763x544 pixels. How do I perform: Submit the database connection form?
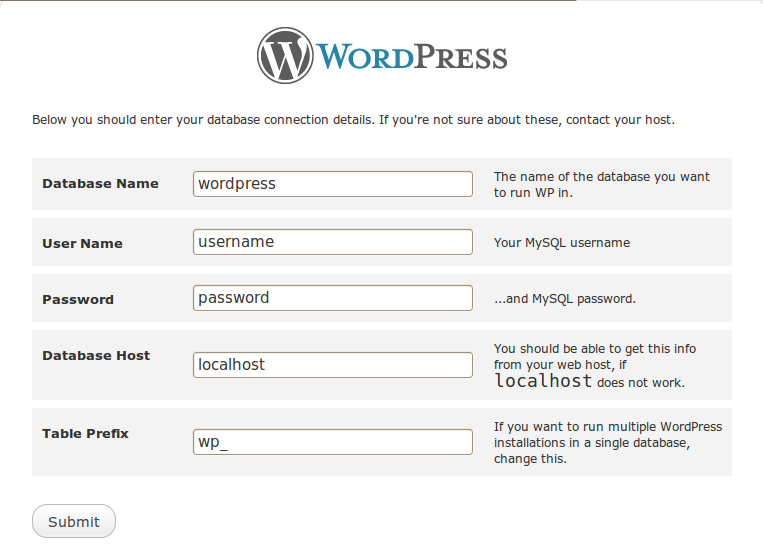(x=74, y=522)
